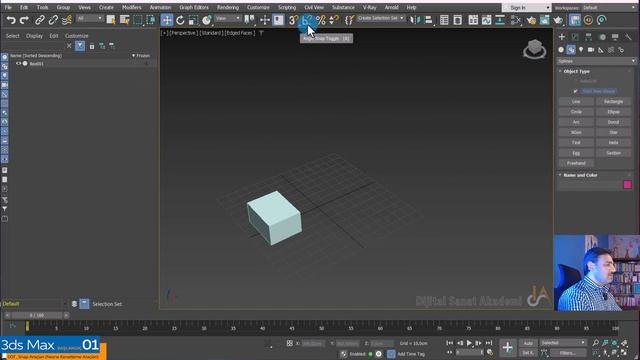Switch to the Lights category icon

tap(581, 50)
